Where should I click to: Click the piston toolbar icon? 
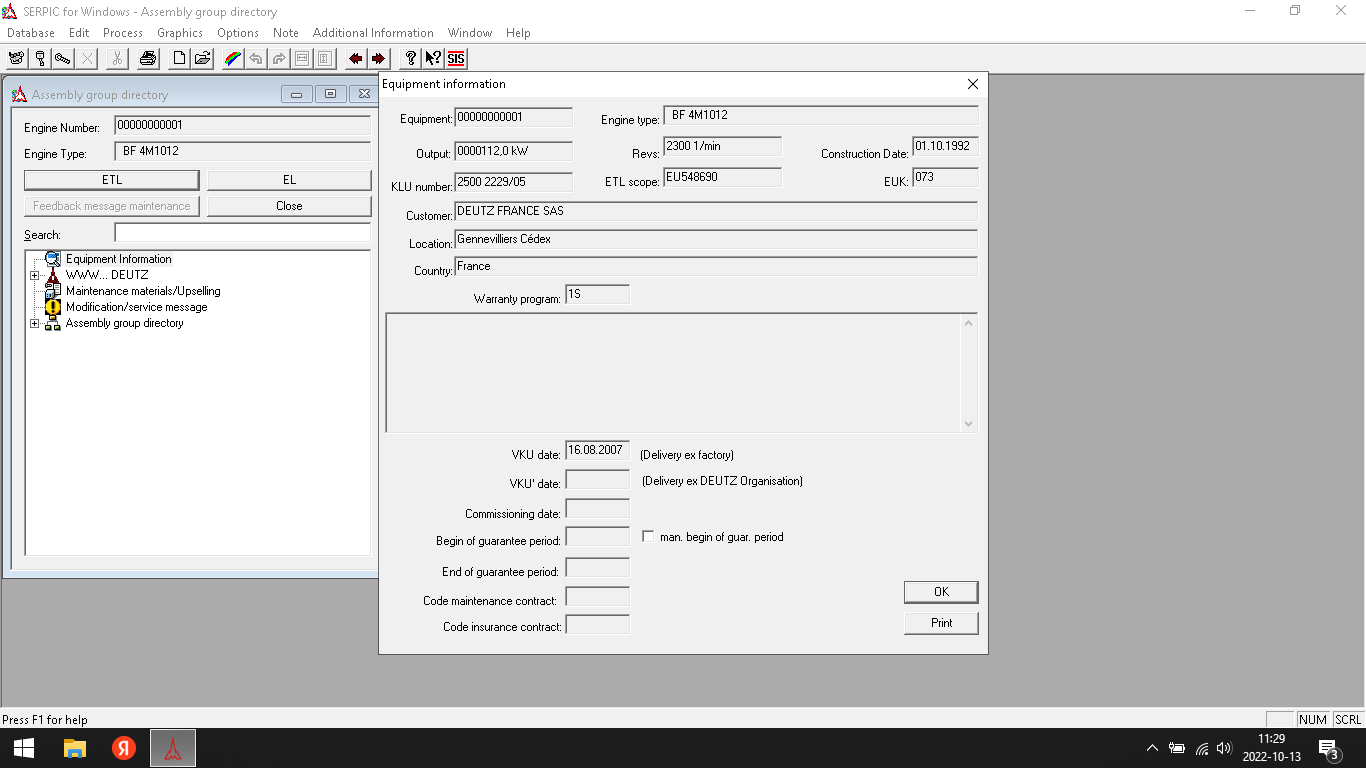click(x=40, y=58)
